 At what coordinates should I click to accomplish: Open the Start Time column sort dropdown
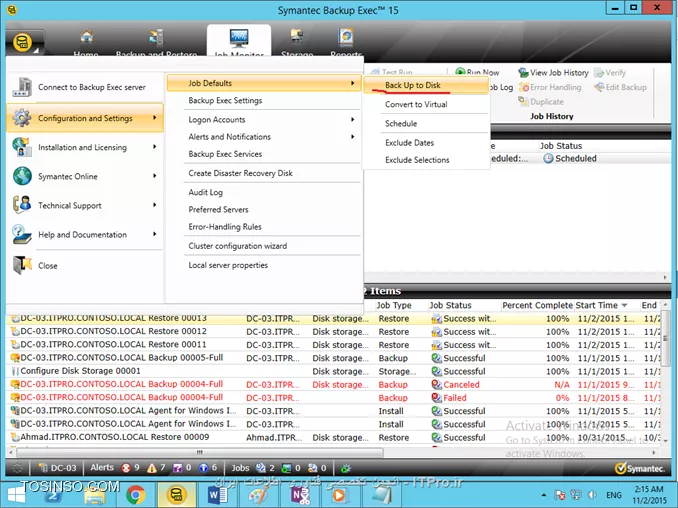click(624, 305)
